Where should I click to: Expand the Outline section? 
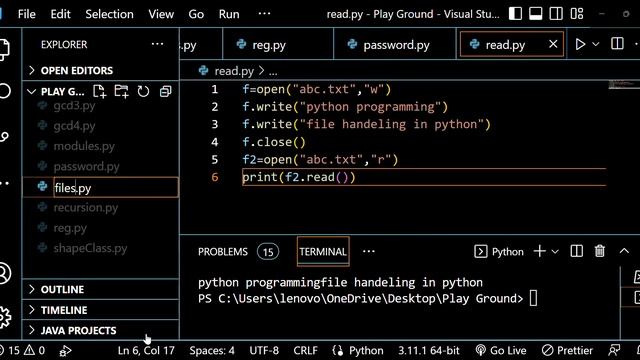point(101,289)
